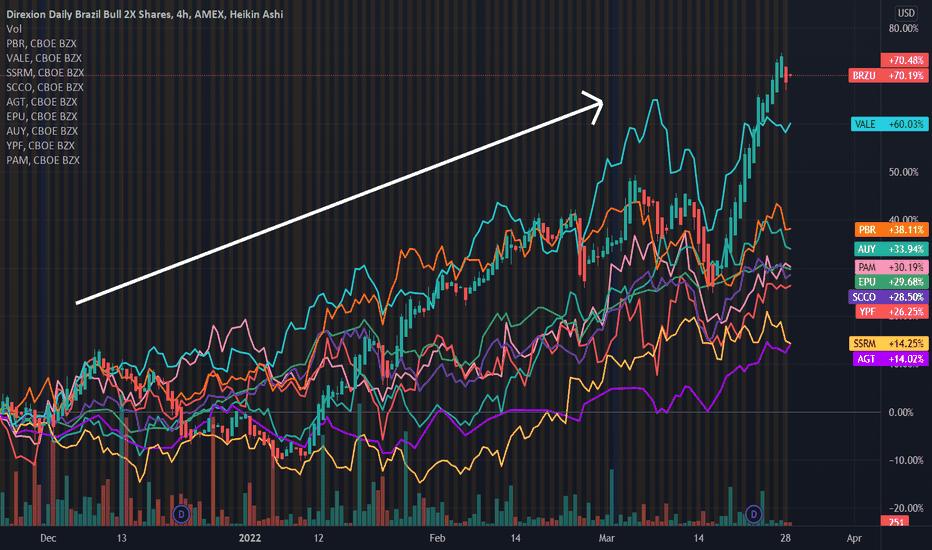This screenshot has height=550, width=932.
Task: Click the AUY, CBOE BZX legend entry
Action: pyautogui.click(x=42, y=131)
